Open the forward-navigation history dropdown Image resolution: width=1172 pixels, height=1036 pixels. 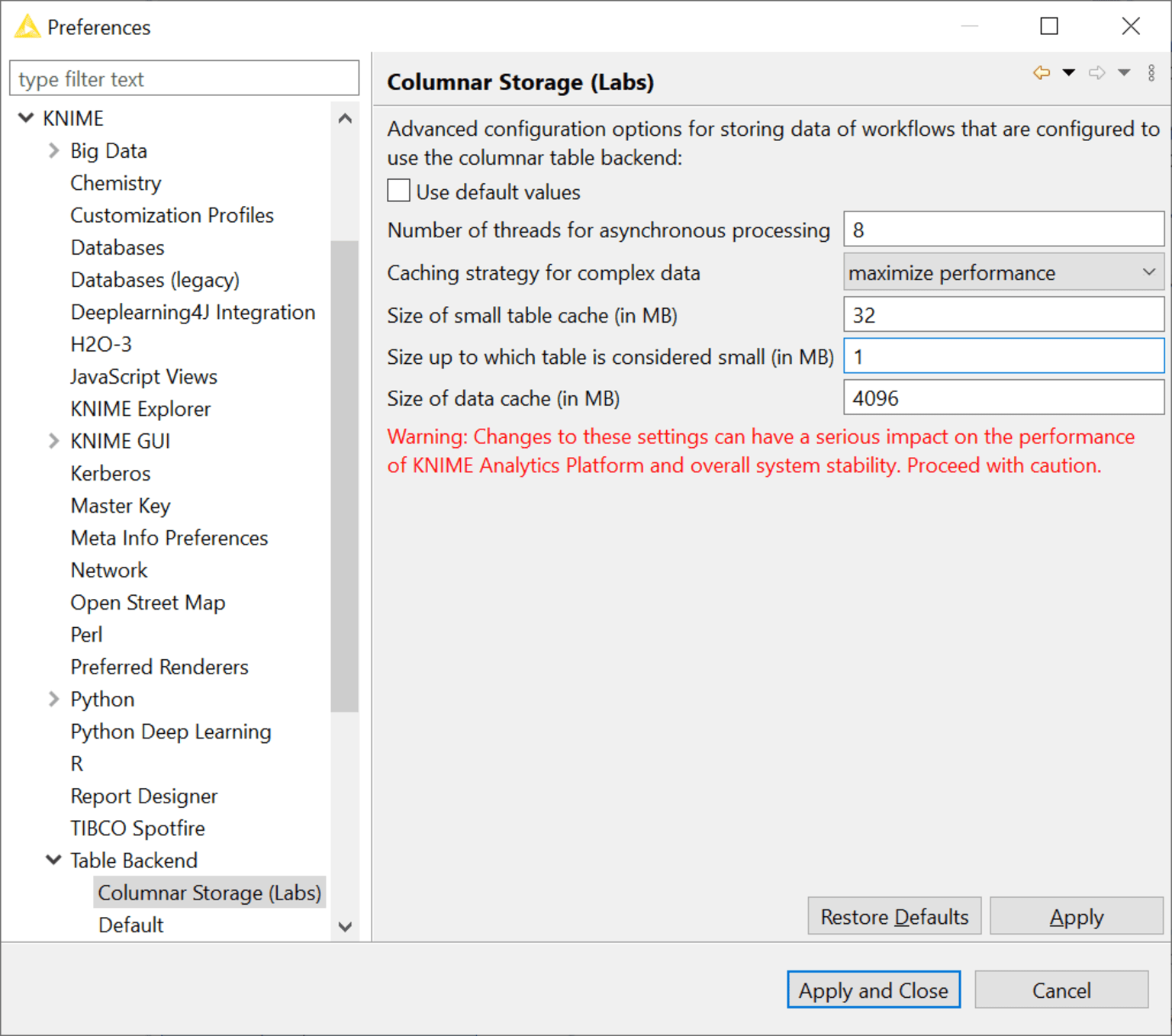1122,72
